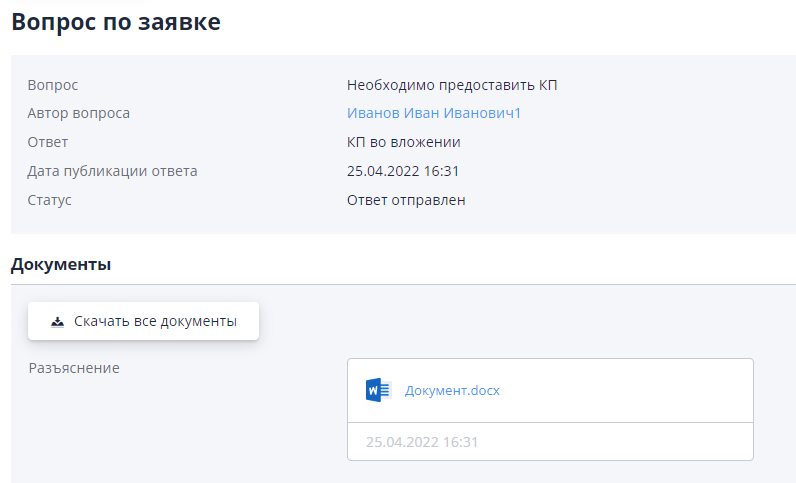Open author link Иванов Иван Иванович1
Screen dimensions: 796x483
click(434, 114)
